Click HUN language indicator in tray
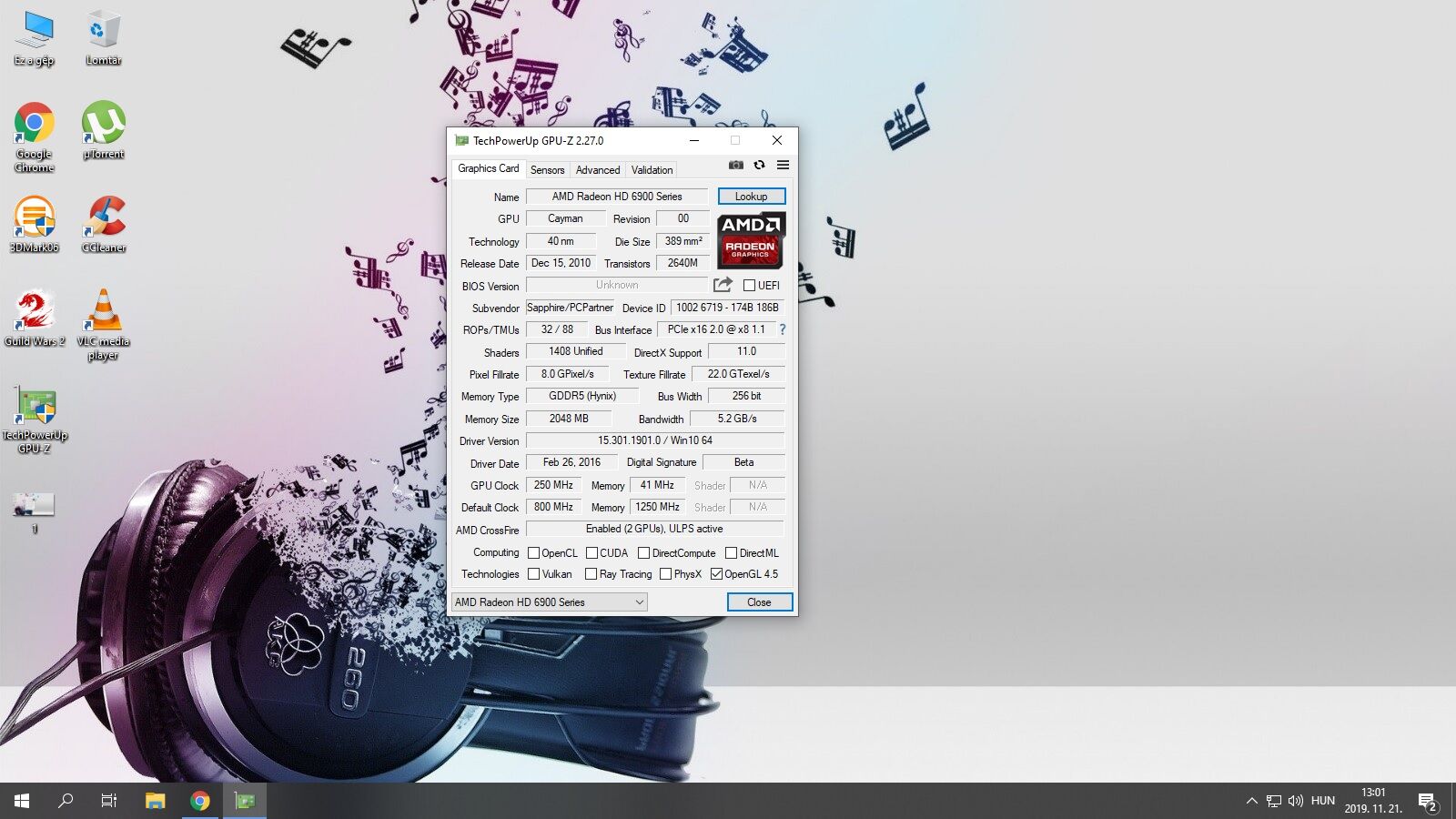Screen dimensions: 1456x819 point(1323,801)
